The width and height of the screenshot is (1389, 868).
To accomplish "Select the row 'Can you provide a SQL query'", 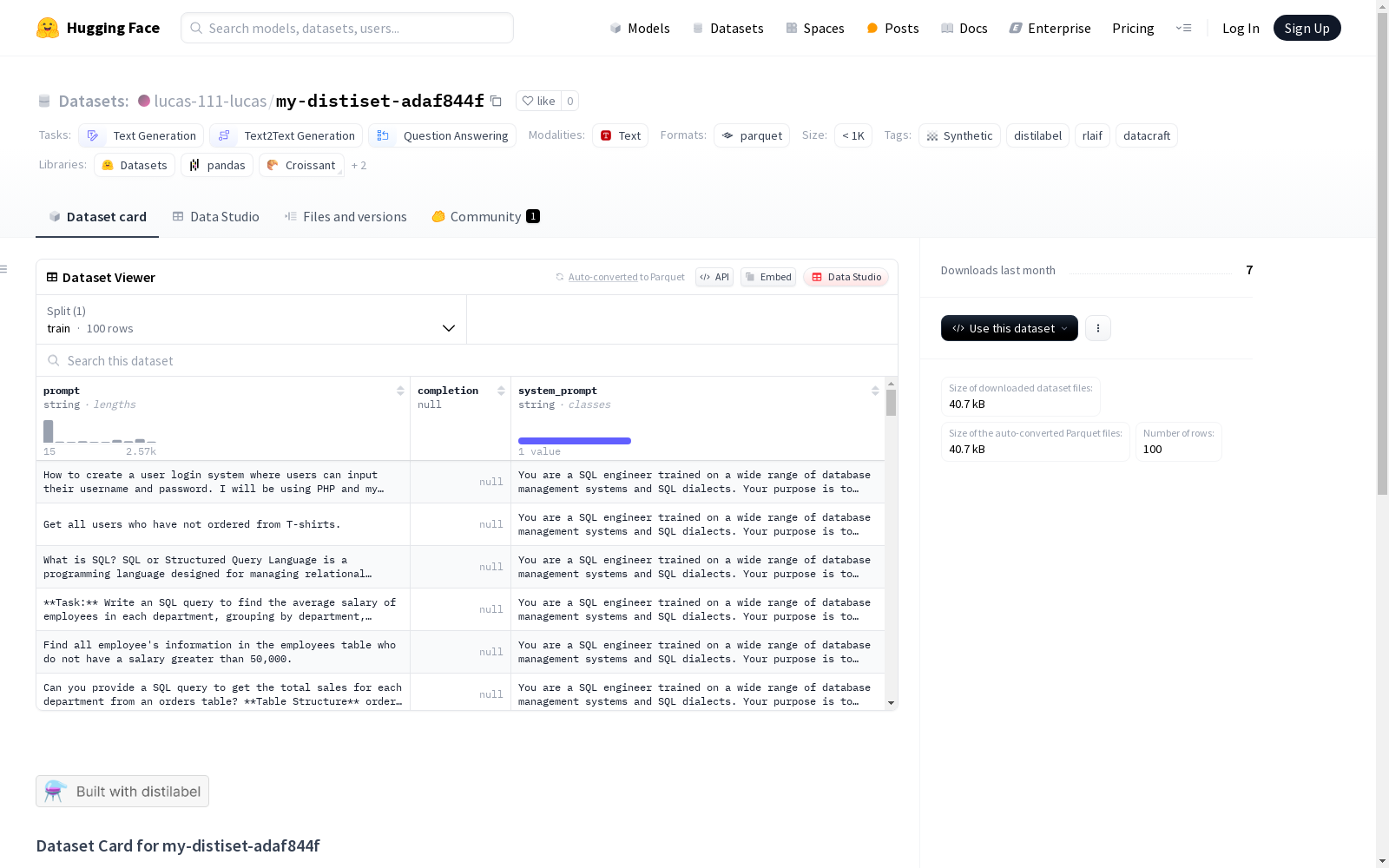I will point(460,693).
